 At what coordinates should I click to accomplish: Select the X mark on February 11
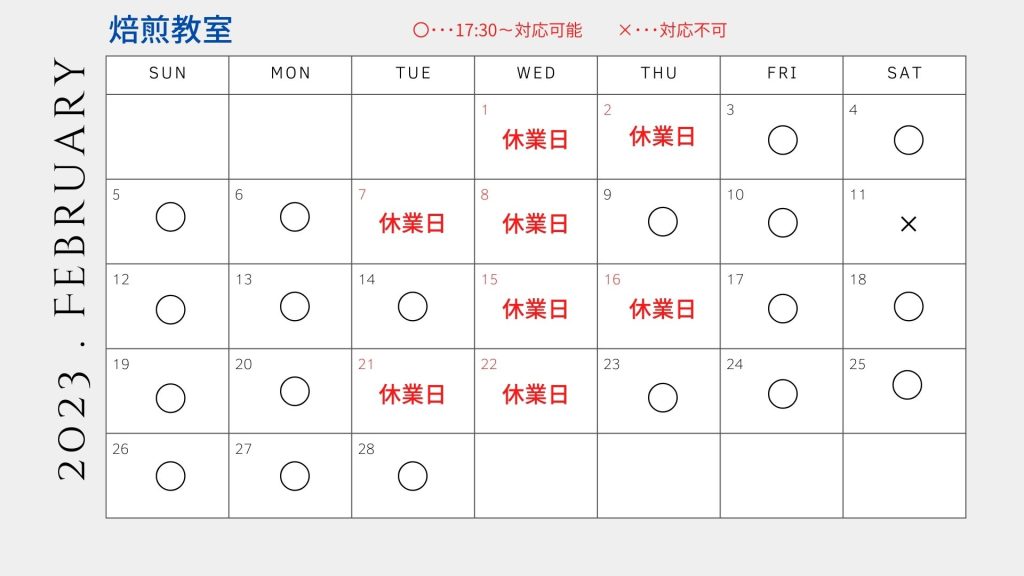tap(908, 224)
